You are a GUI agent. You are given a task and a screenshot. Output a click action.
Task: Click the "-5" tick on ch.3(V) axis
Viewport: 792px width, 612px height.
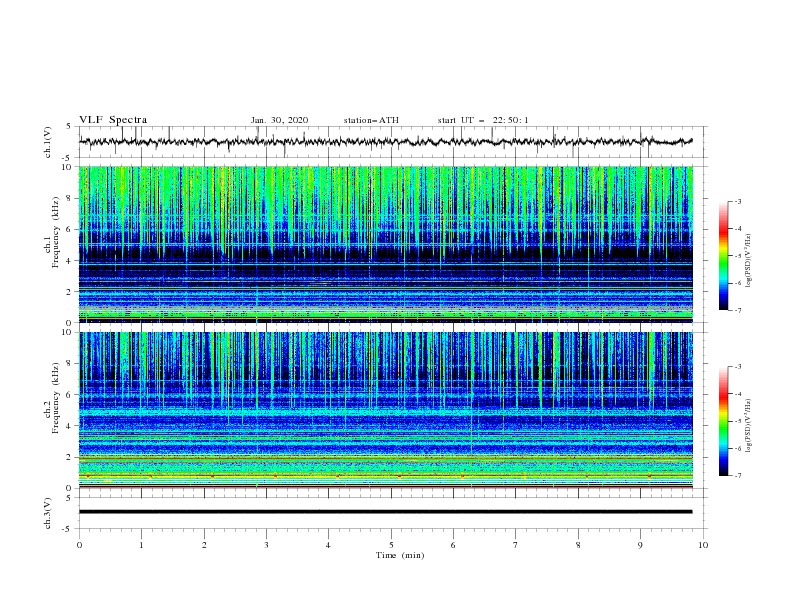(x=67, y=529)
